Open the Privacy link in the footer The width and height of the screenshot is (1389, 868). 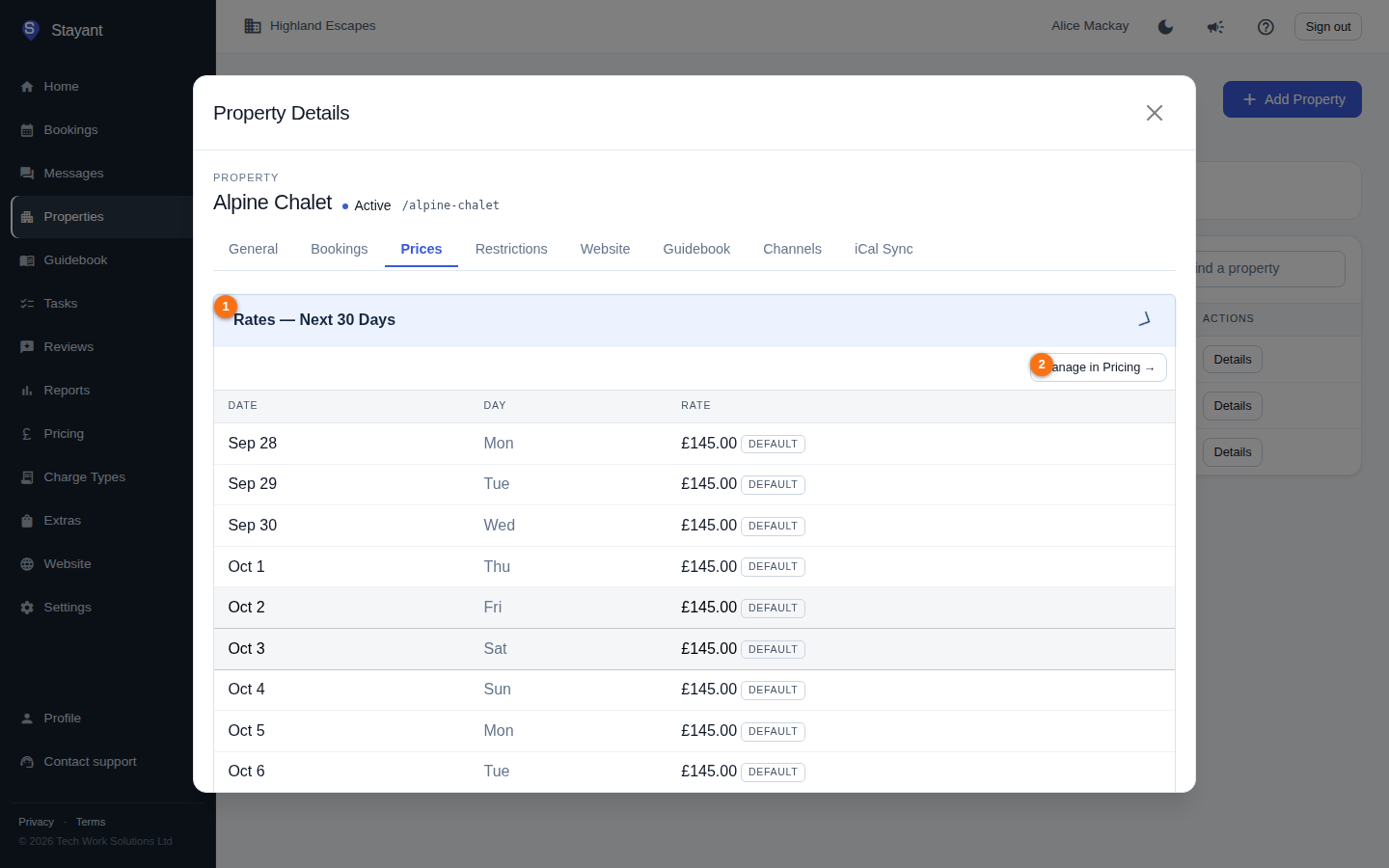(x=36, y=822)
